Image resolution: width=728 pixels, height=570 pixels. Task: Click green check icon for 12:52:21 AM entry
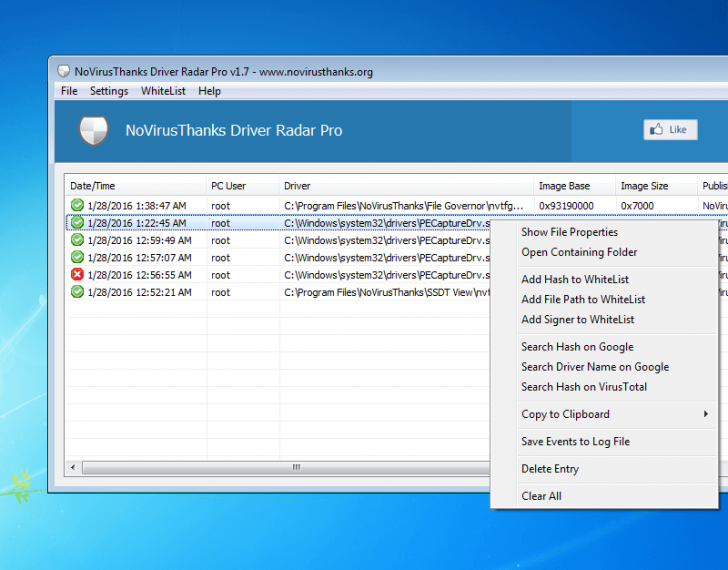[x=77, y=291]
